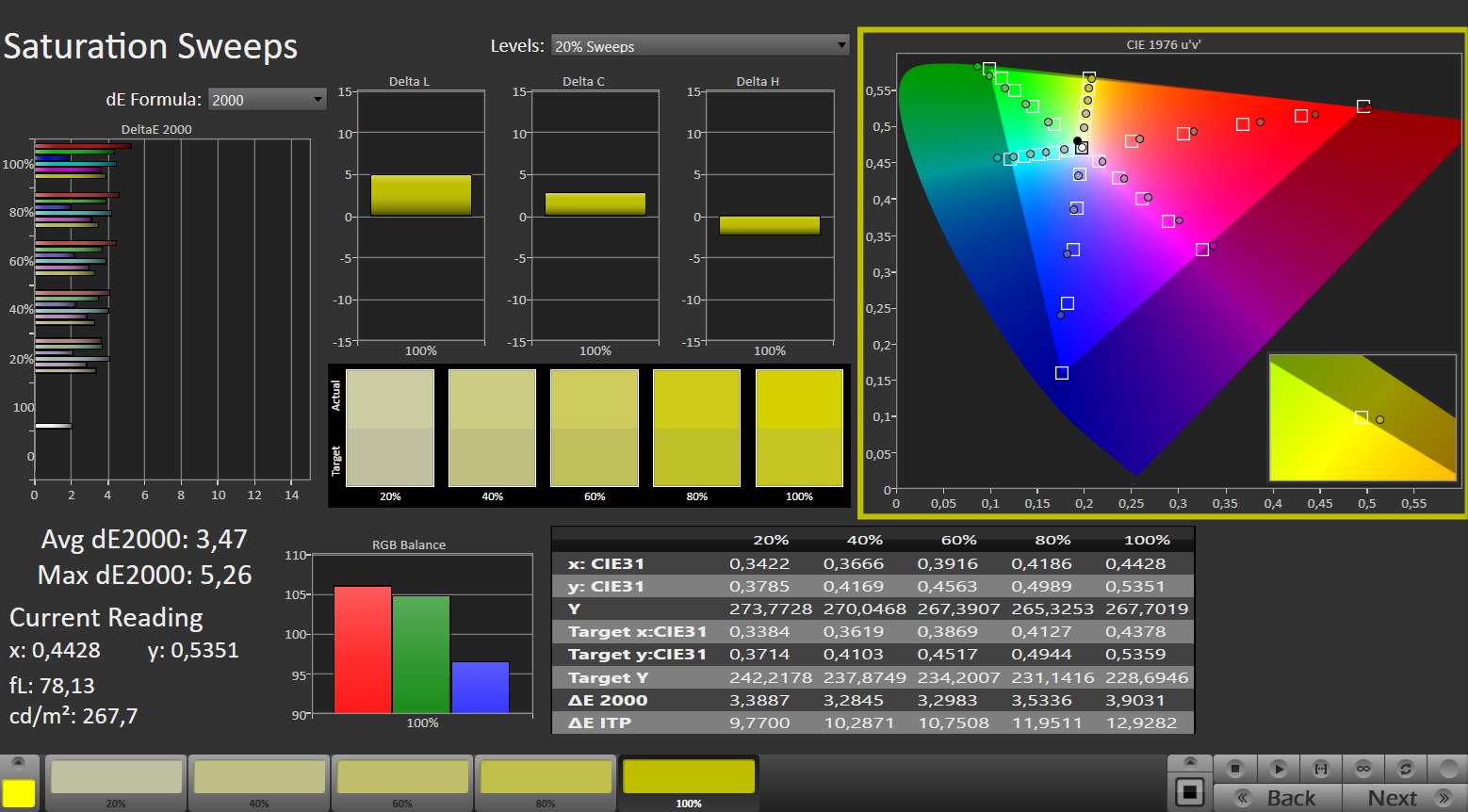Click the CIE 1976 u'v' chart title

(1164, 44)
